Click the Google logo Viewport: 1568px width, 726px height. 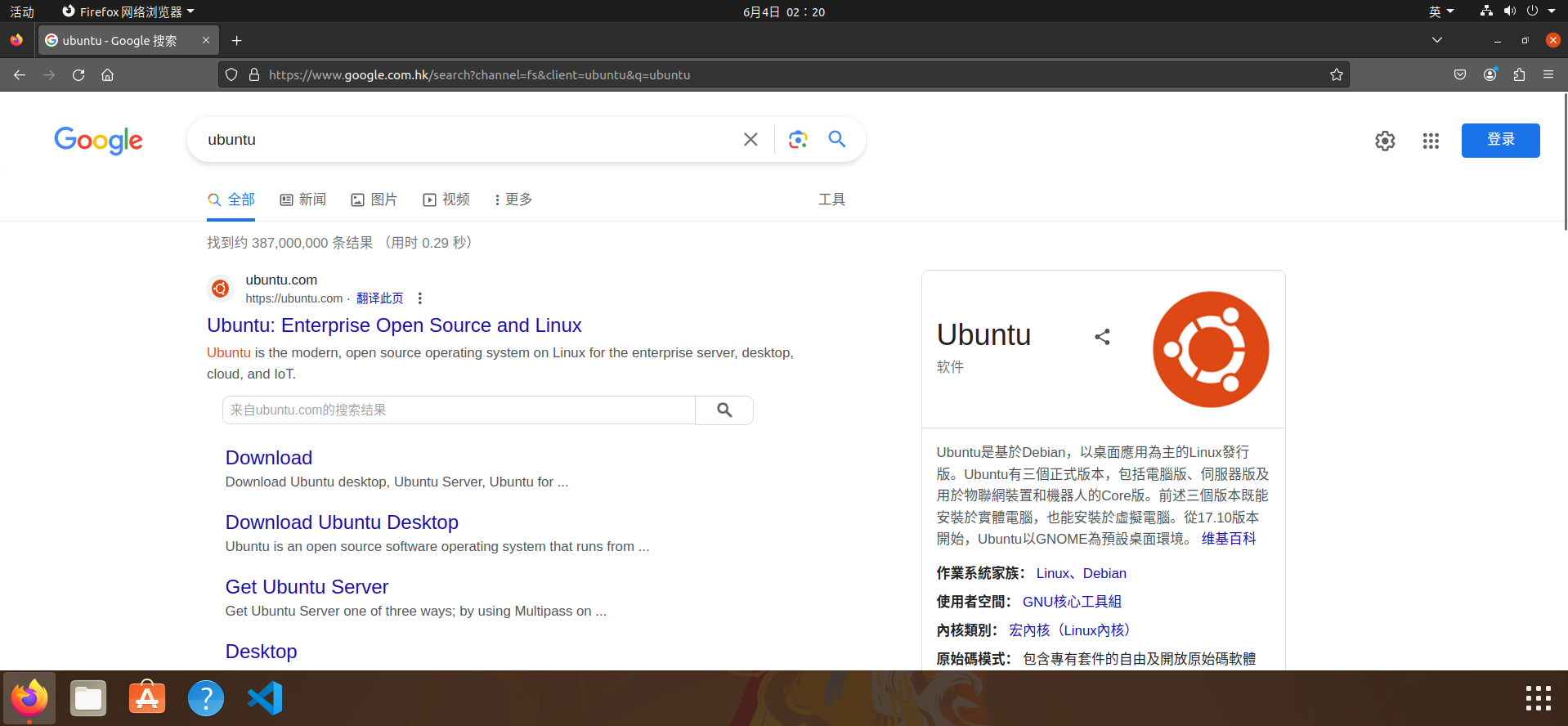[x=99, y=141]
